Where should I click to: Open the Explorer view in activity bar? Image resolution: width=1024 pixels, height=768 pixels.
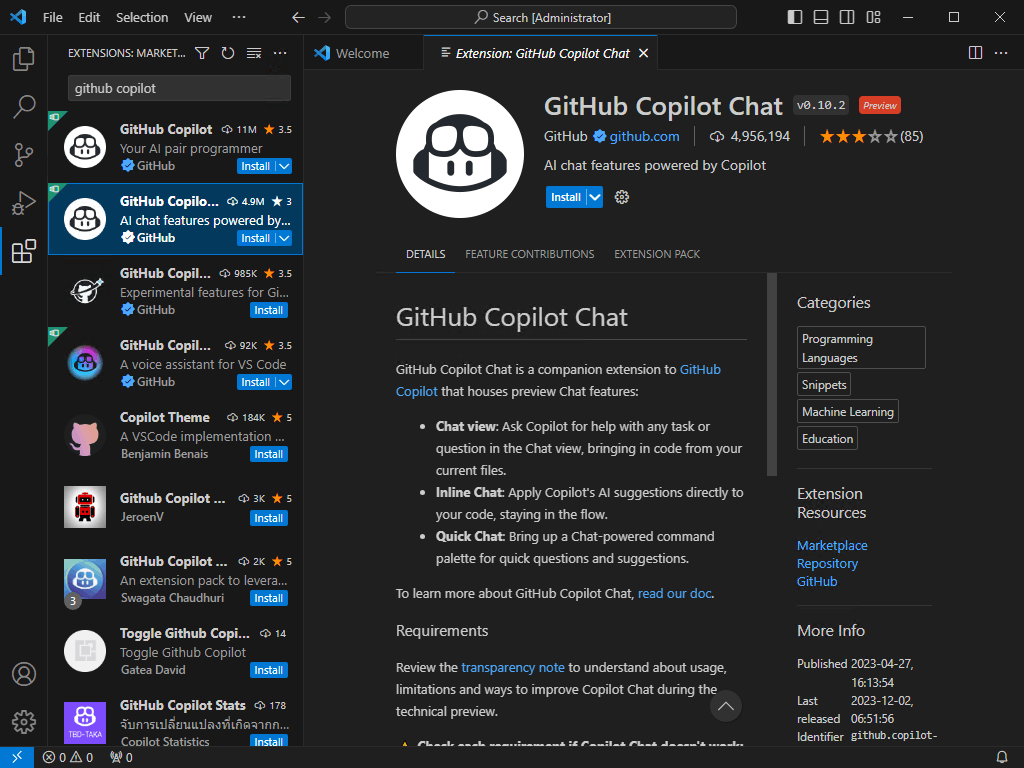[x=24, y=59]
